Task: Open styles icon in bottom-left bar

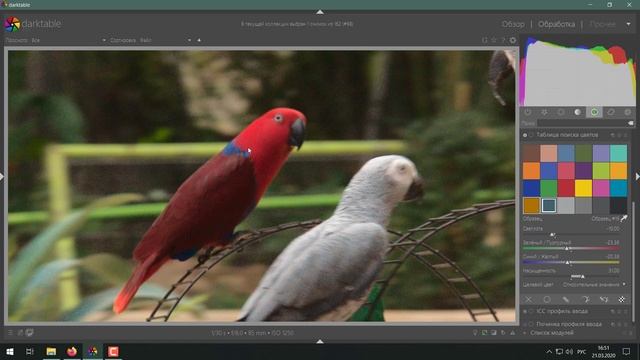Action: (x=20, y=333)
